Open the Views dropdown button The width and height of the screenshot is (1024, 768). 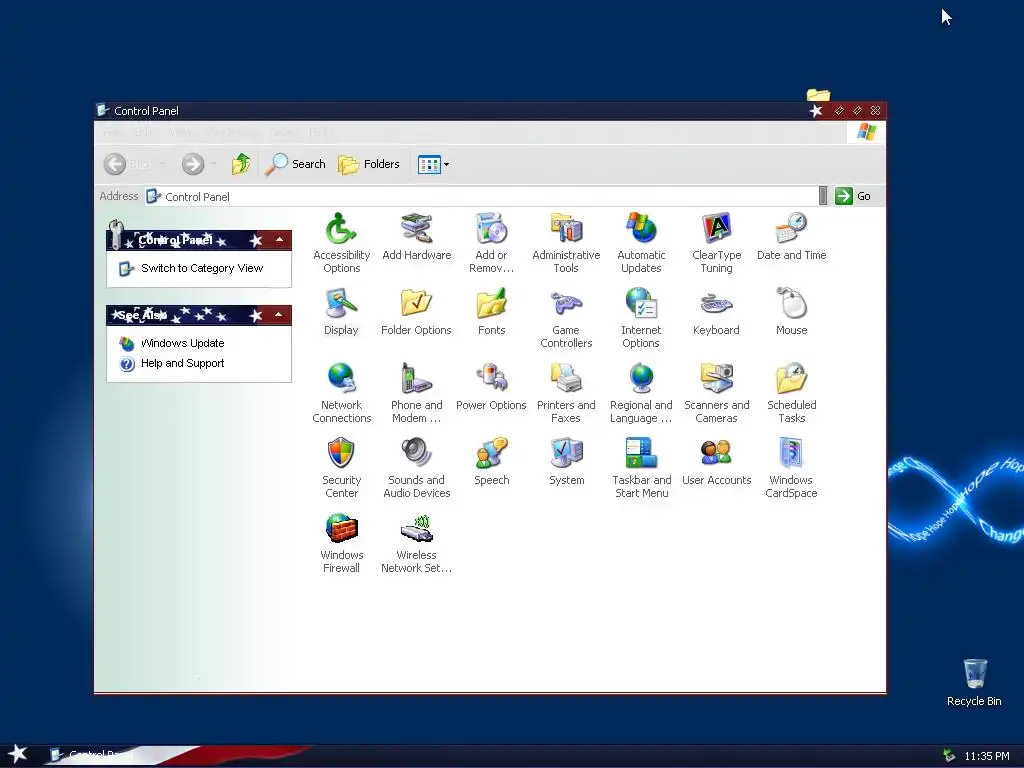pos(433,164)
